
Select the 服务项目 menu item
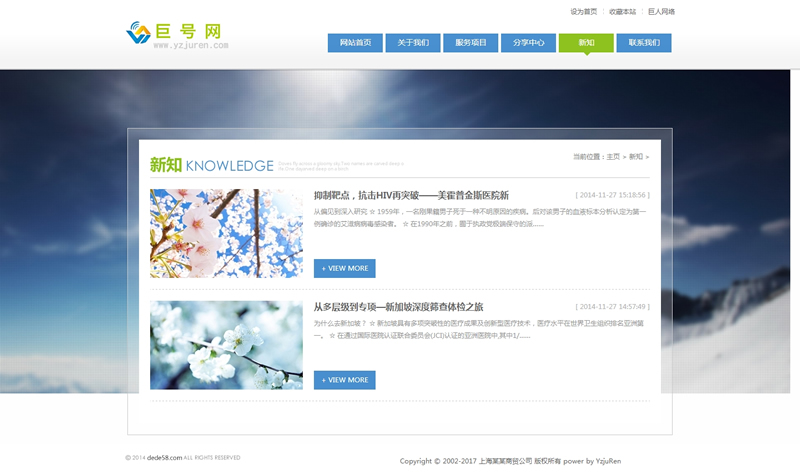(x=471, y=43)
